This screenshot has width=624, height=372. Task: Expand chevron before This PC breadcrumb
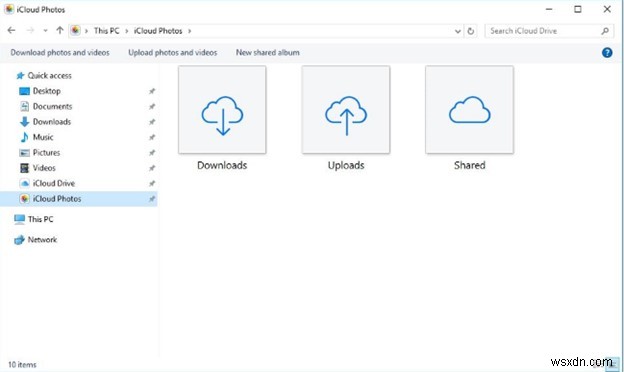[86, 31]
